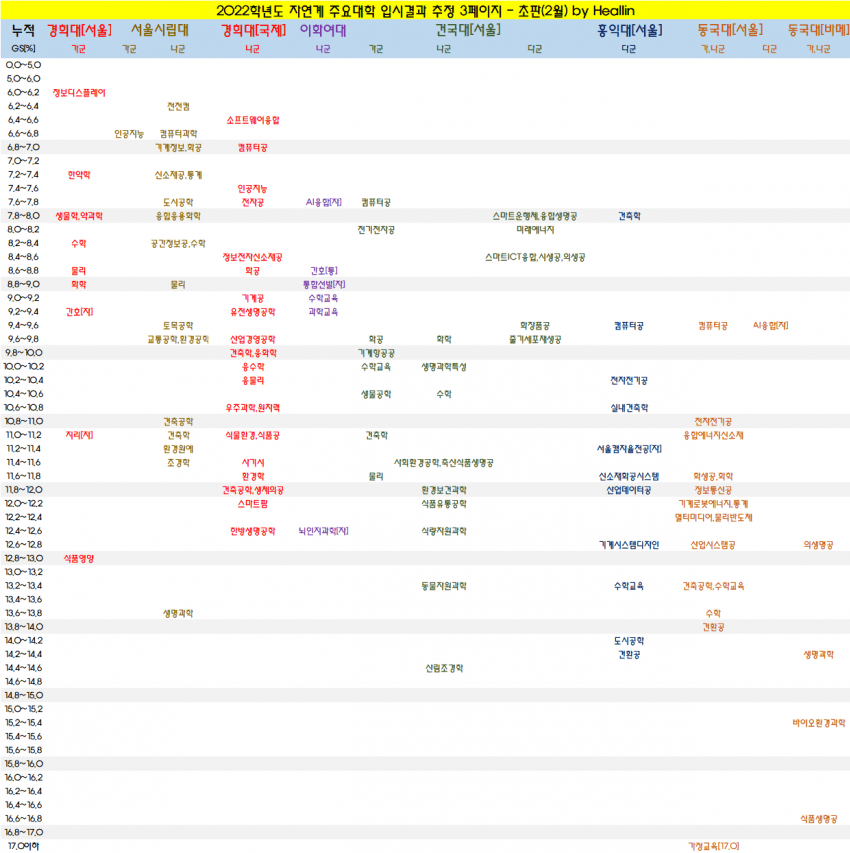This screenshot has width=850, height=853.
Task: Click the 식품영양 cell
Action: tap(79, 558)
